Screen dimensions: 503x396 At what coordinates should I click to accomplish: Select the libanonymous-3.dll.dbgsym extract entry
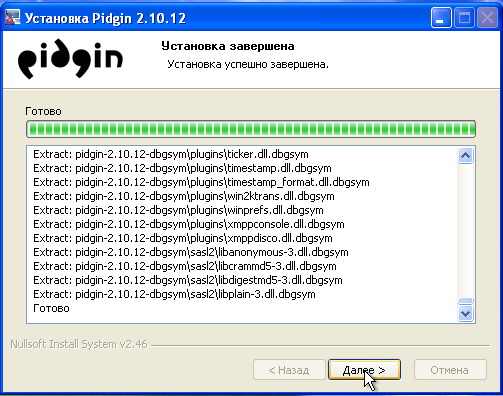pyautogui.click(x=191, y=252)
